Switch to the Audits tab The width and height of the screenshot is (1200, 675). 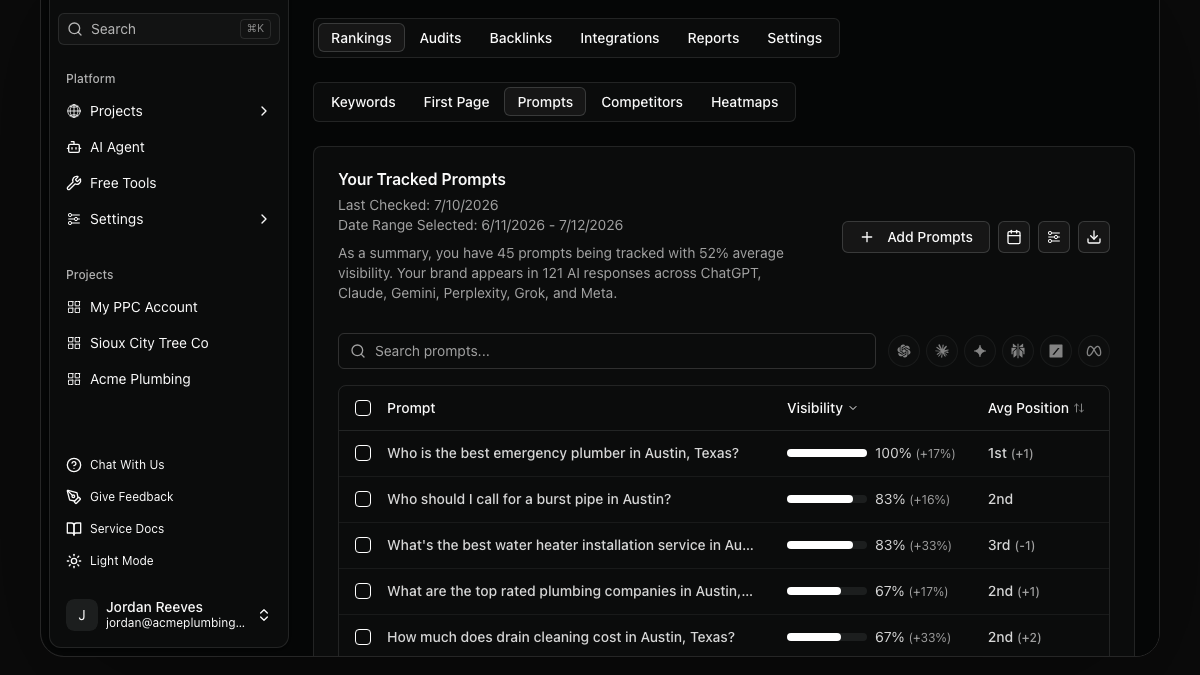440,38
